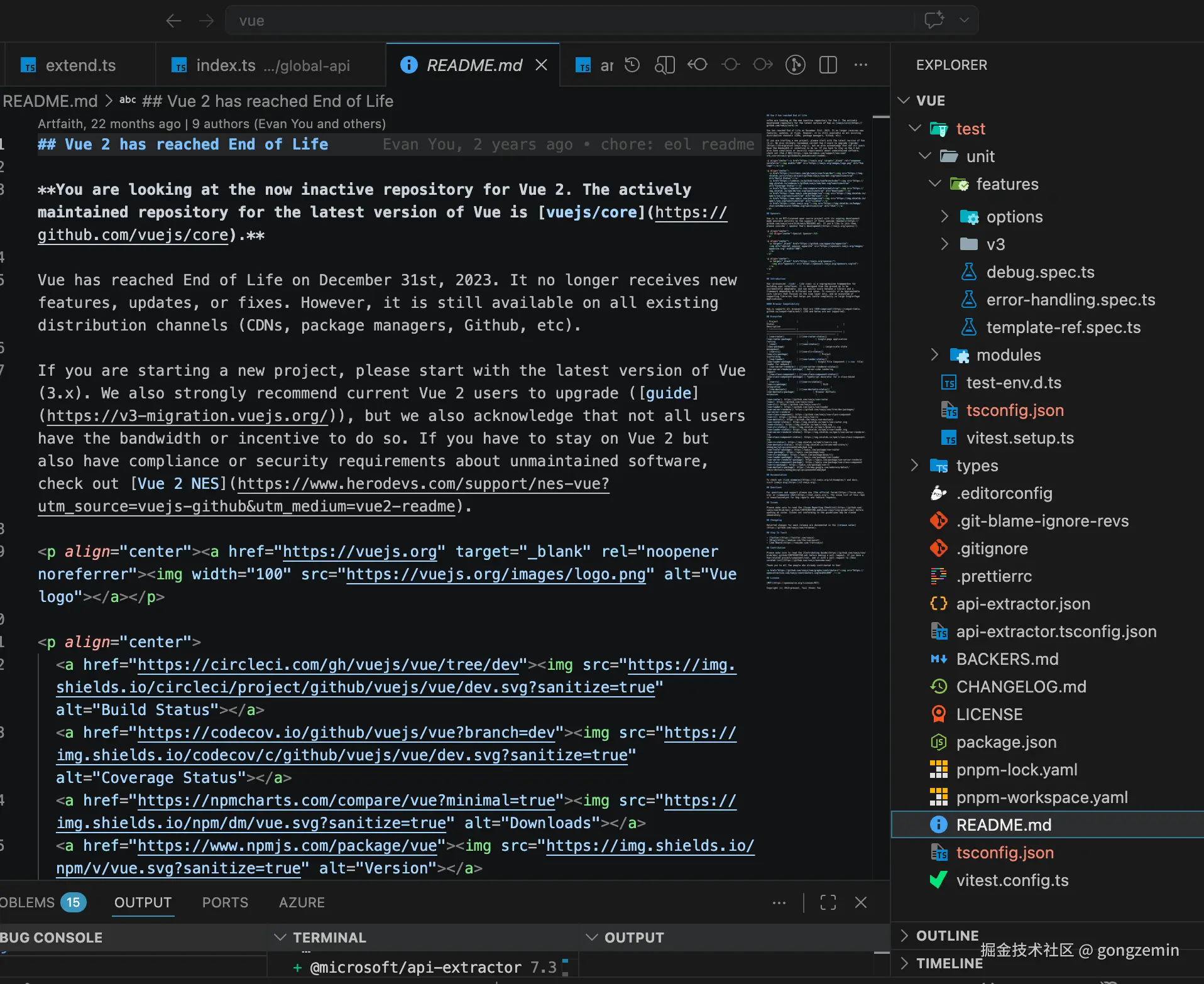Open template-ref.spec.ts in the explorer
This screenshot has height=984, width=1204.
(x=1063, y=327)
